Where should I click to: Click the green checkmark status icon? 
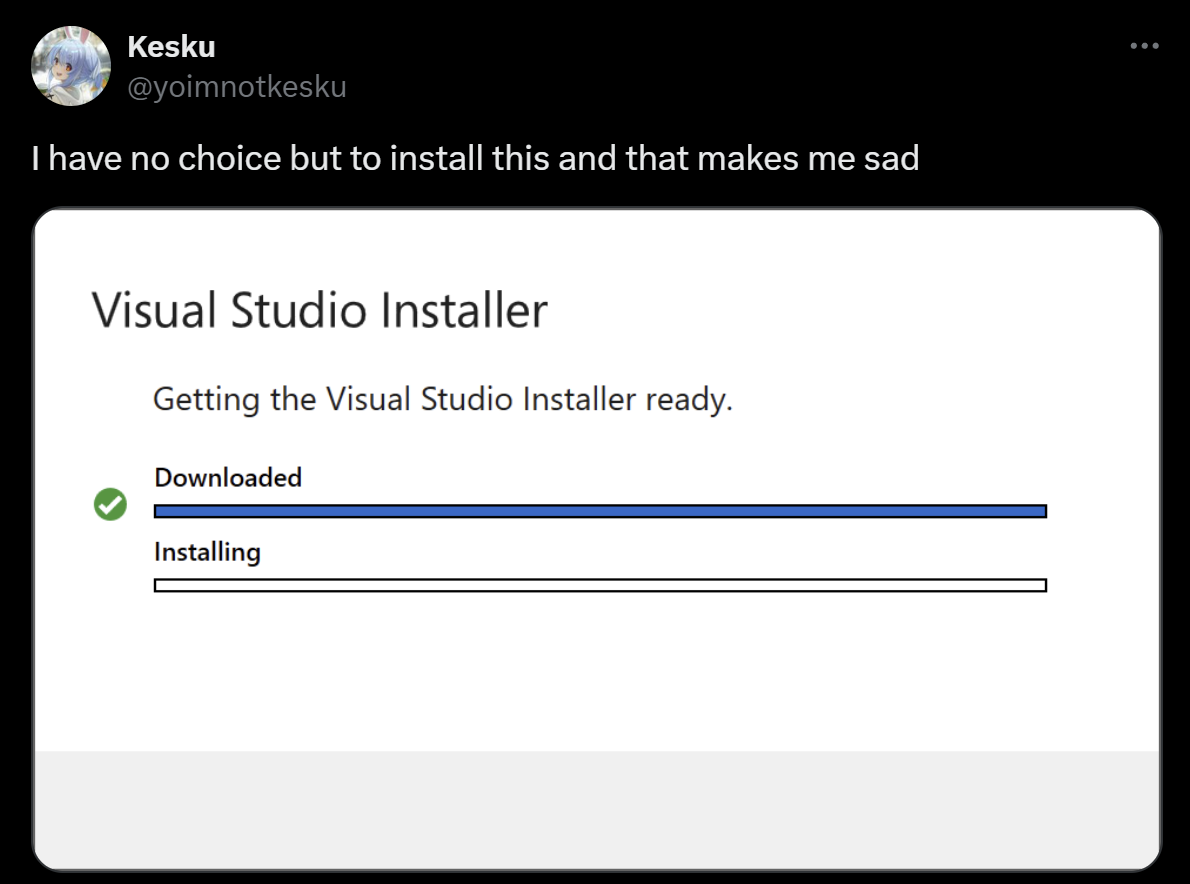click(110, 505)
